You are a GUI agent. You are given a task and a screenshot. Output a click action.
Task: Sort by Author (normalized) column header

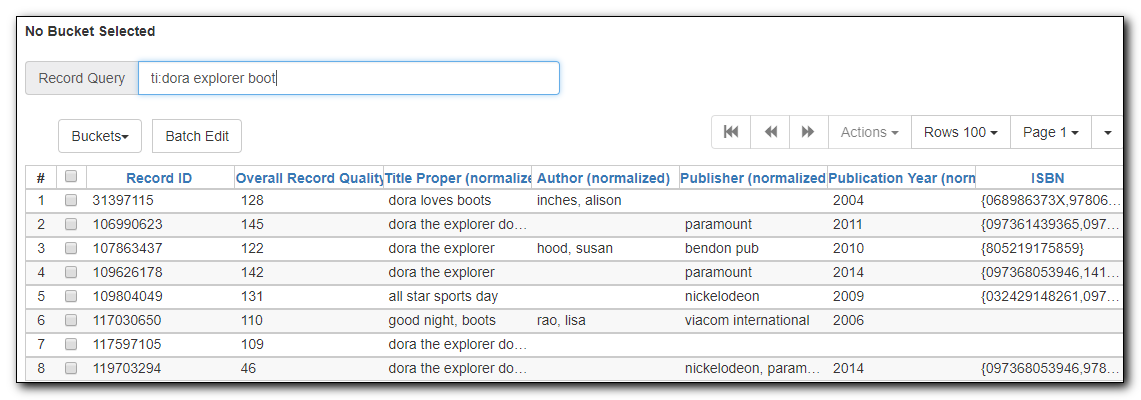603,178
